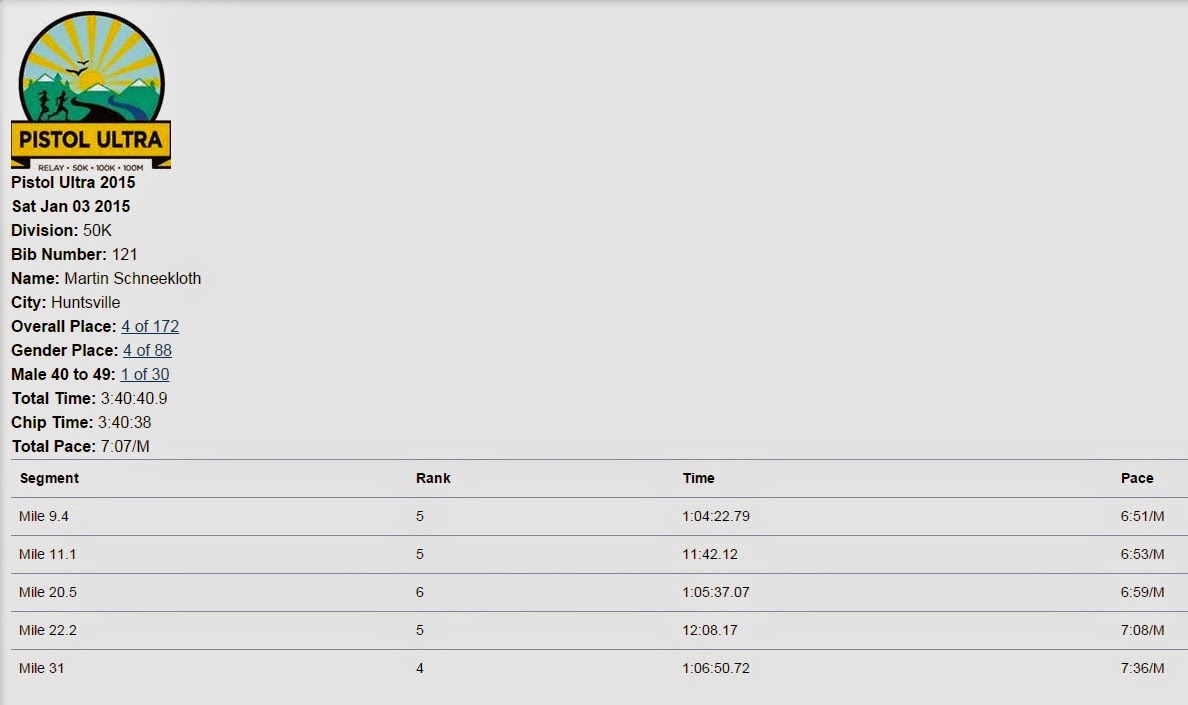The image size is (1188, 705).
Task: Select the Mile 31 segment row
Action: click(x=599, y=668)
